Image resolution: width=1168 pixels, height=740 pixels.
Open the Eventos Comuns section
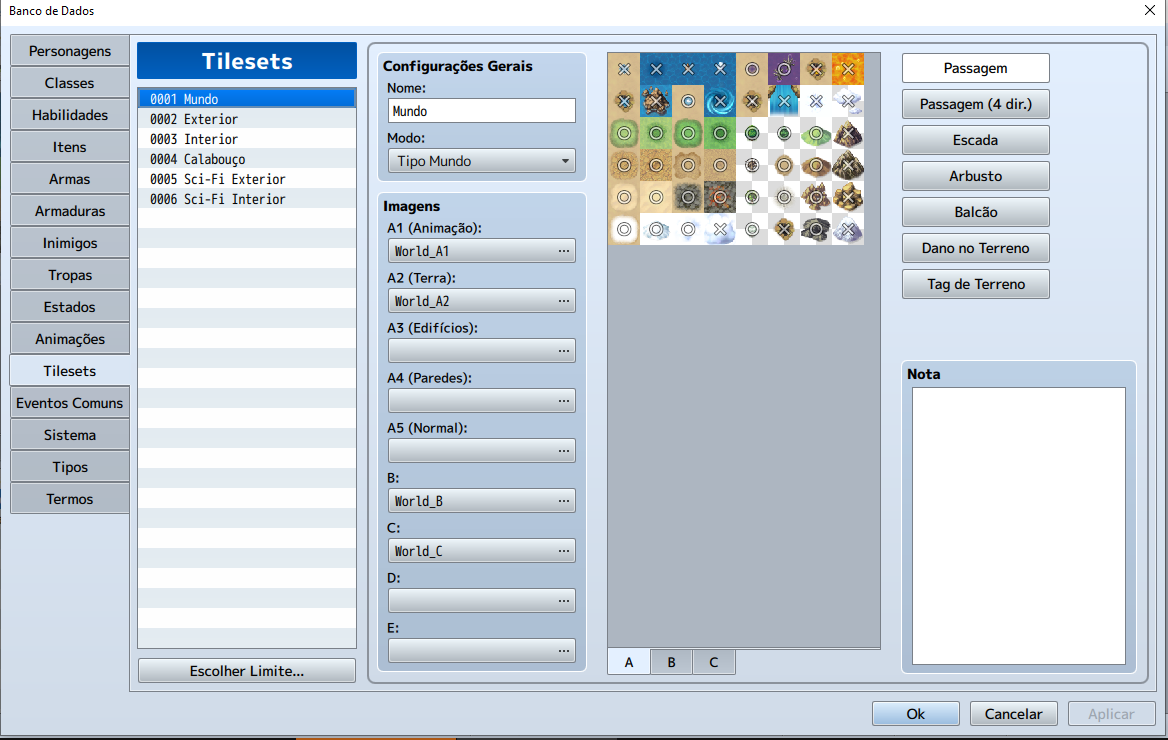point(69,402)
